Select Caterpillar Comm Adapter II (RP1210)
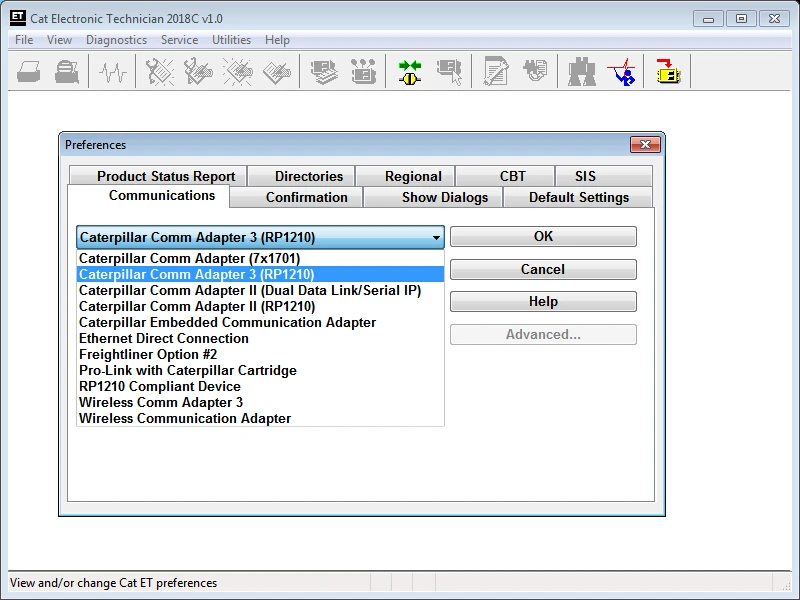The image size is (800, 600). click(x=260, y=306)
